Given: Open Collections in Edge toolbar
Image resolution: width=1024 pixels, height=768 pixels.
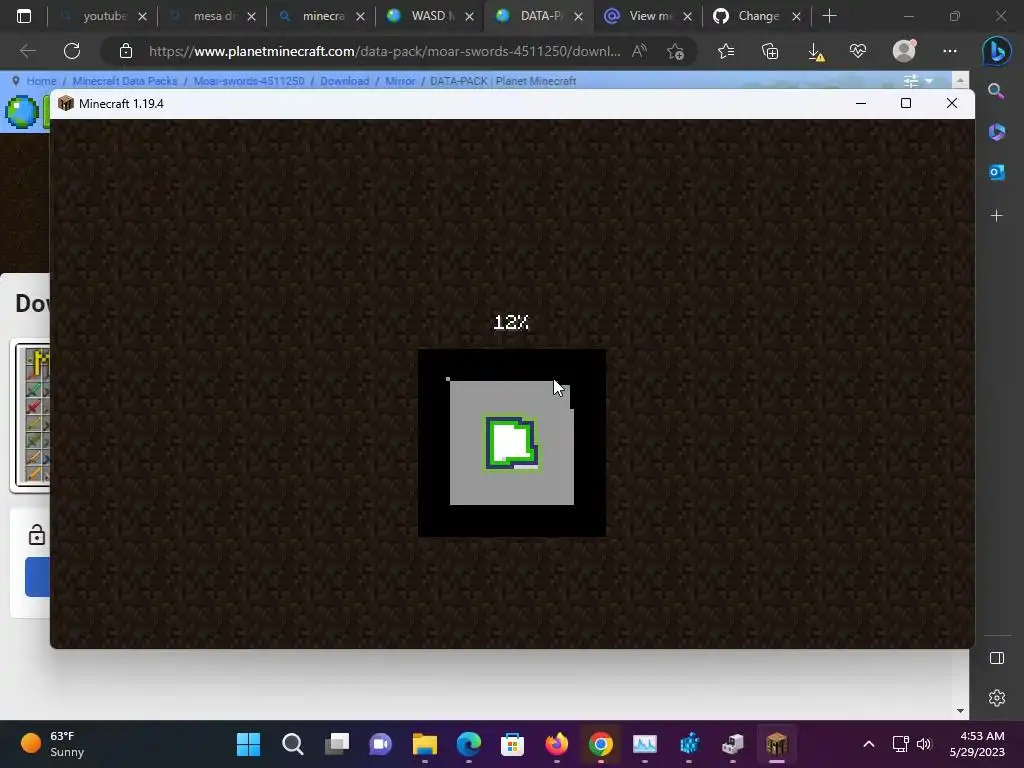Looking at the screenshot, I should [770, 51].
